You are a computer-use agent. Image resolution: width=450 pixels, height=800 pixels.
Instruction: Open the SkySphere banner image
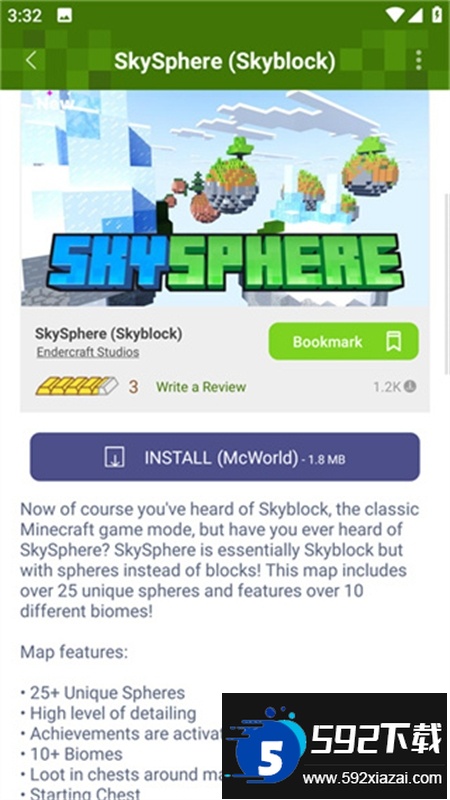click(224, 198)
